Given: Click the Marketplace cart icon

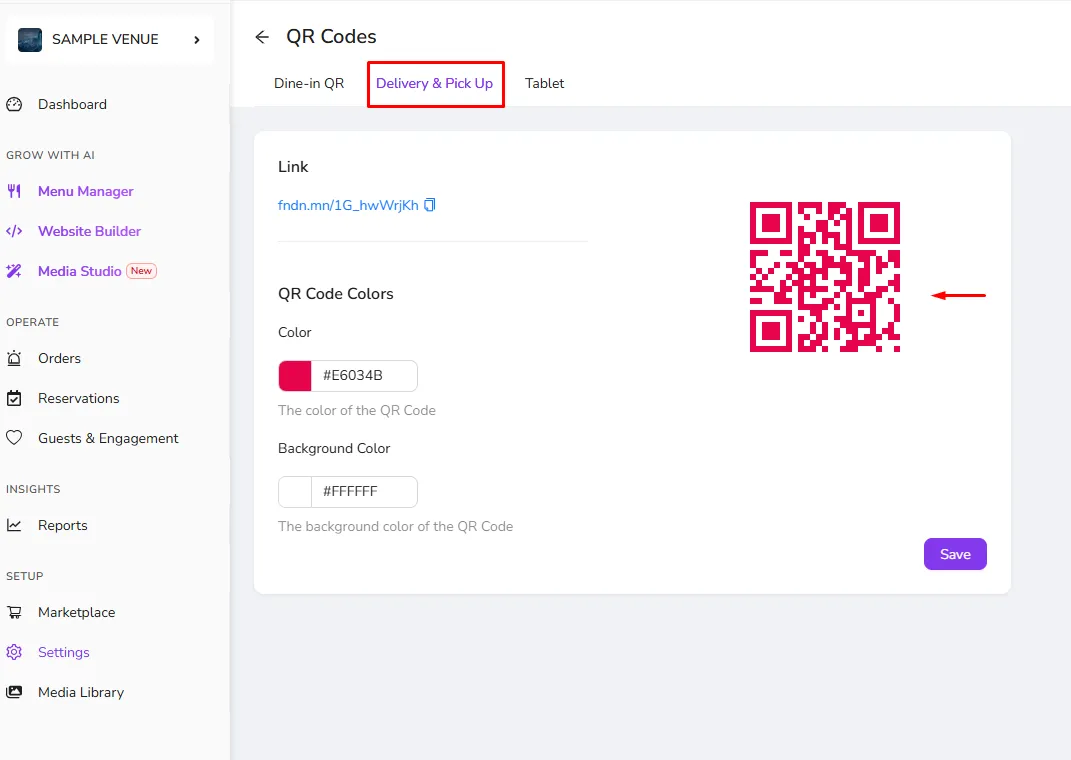Looking at the screenshot, I should pyautogui.click(x=14, y=613).
